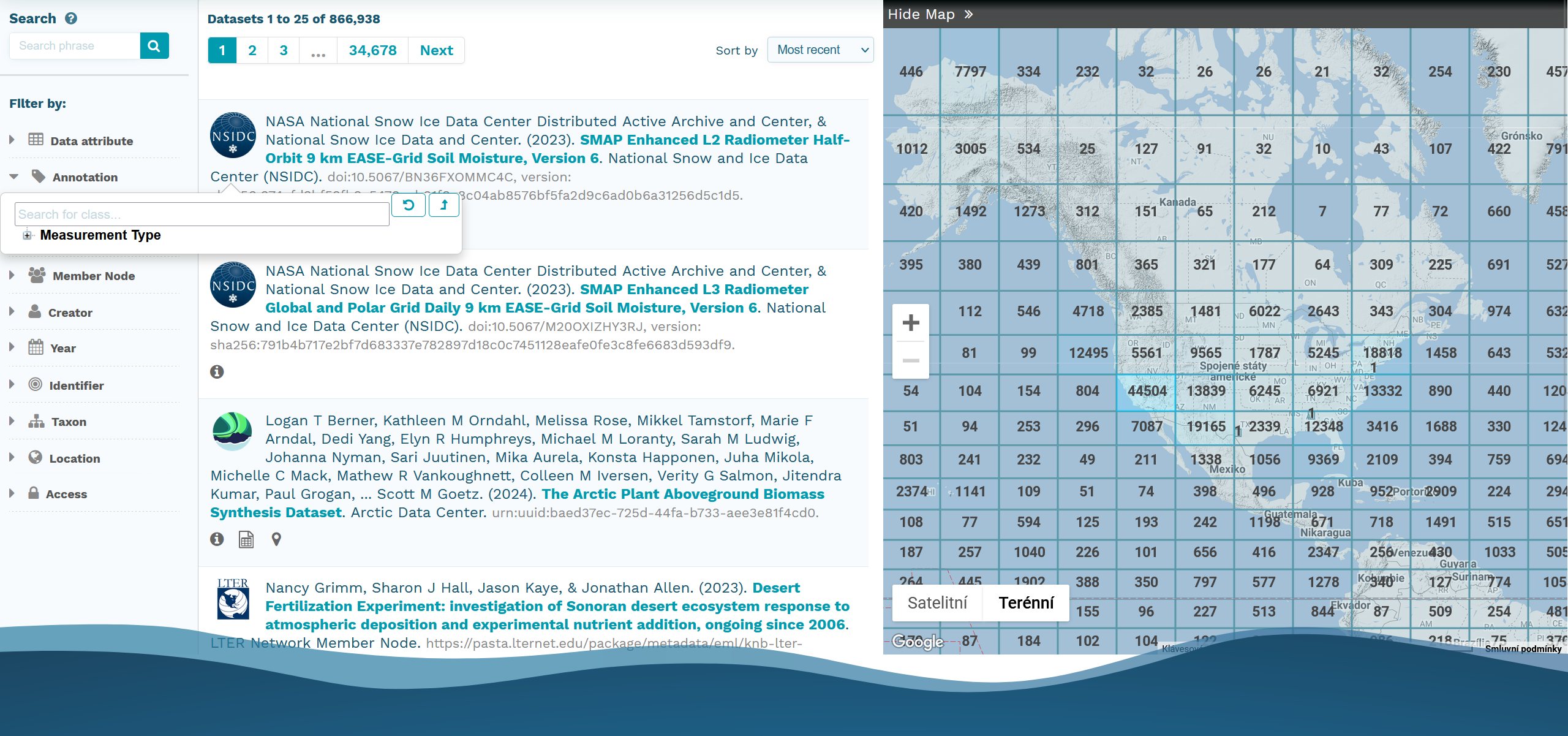Screen dimensions: 1568x736
Task: Go to page 3 of results
Action: coord(284,50)
